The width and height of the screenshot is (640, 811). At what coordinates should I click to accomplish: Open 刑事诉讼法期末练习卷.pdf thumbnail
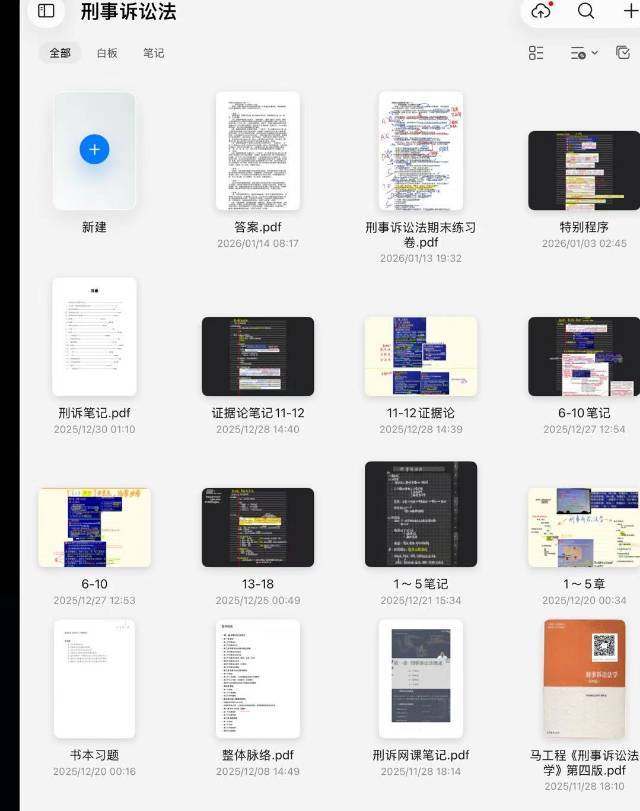421,151
